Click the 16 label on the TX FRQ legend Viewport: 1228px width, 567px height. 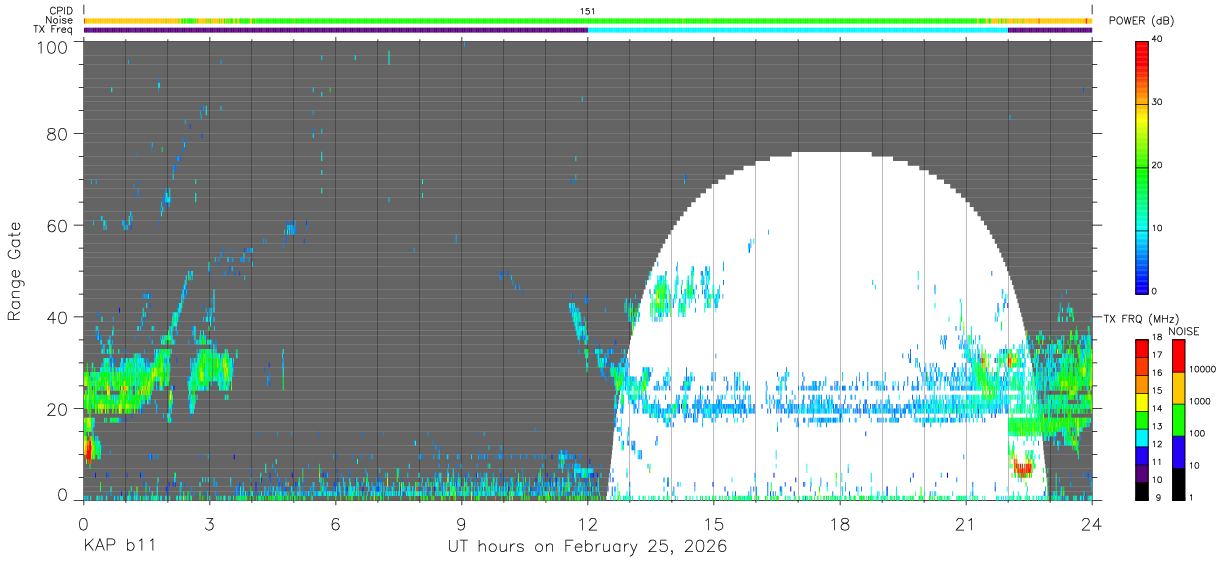1158,373
